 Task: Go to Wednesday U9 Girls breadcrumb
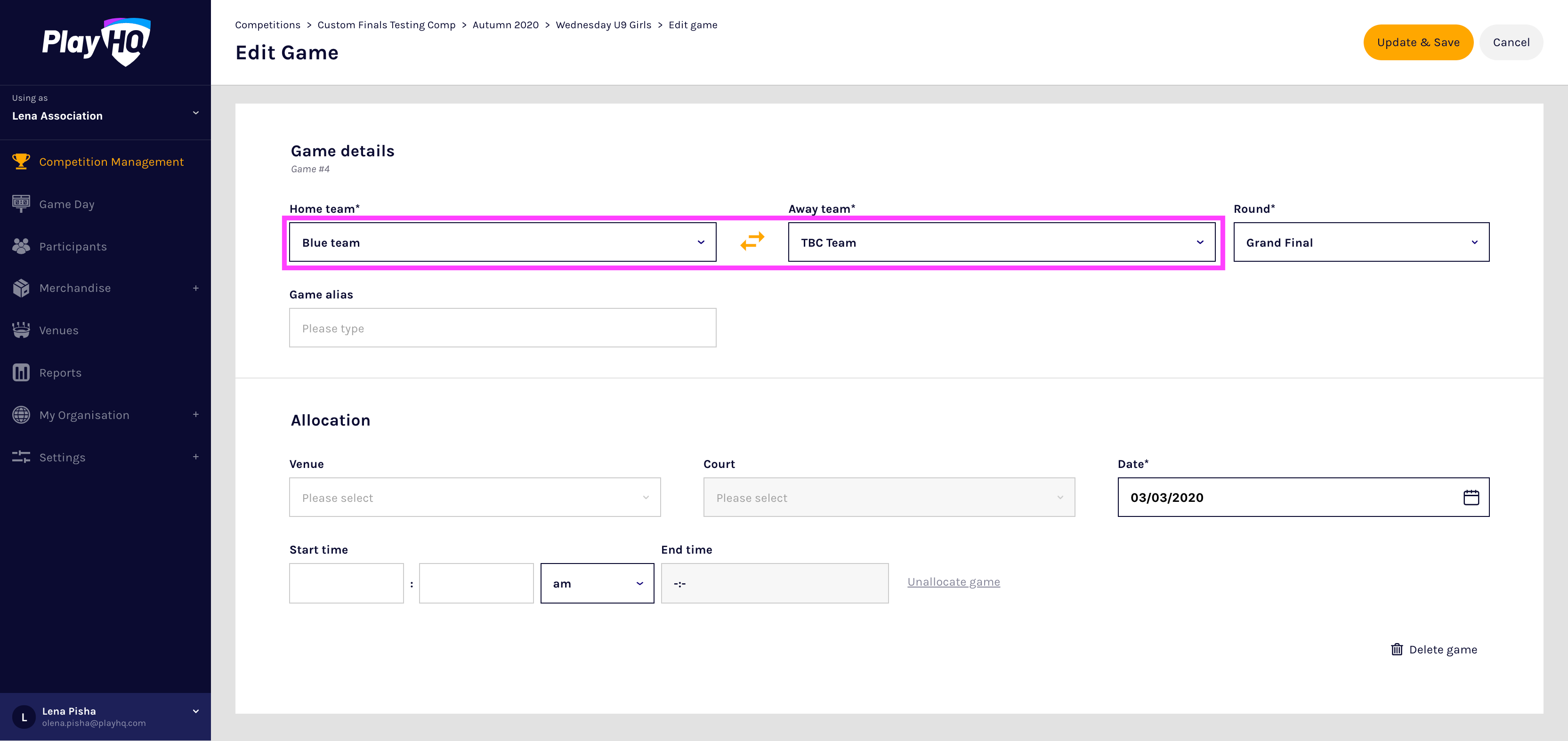603,25
